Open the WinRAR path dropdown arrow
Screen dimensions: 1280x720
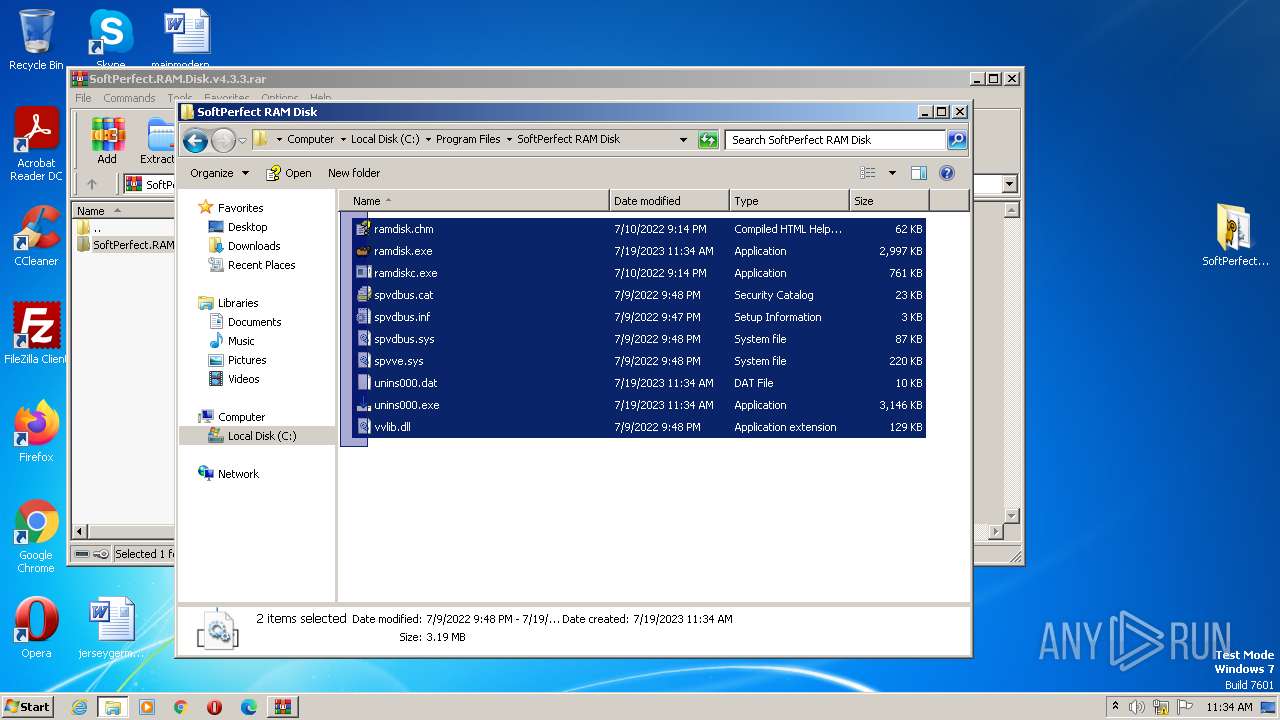pos(1009,184)
